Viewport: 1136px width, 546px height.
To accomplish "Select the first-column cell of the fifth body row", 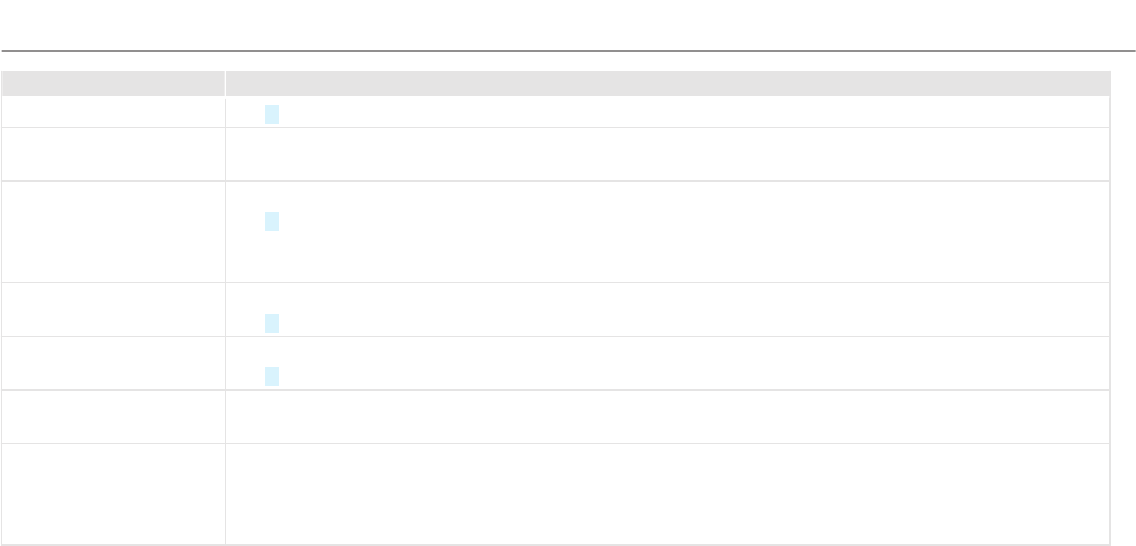I will [x=113, y=363].
